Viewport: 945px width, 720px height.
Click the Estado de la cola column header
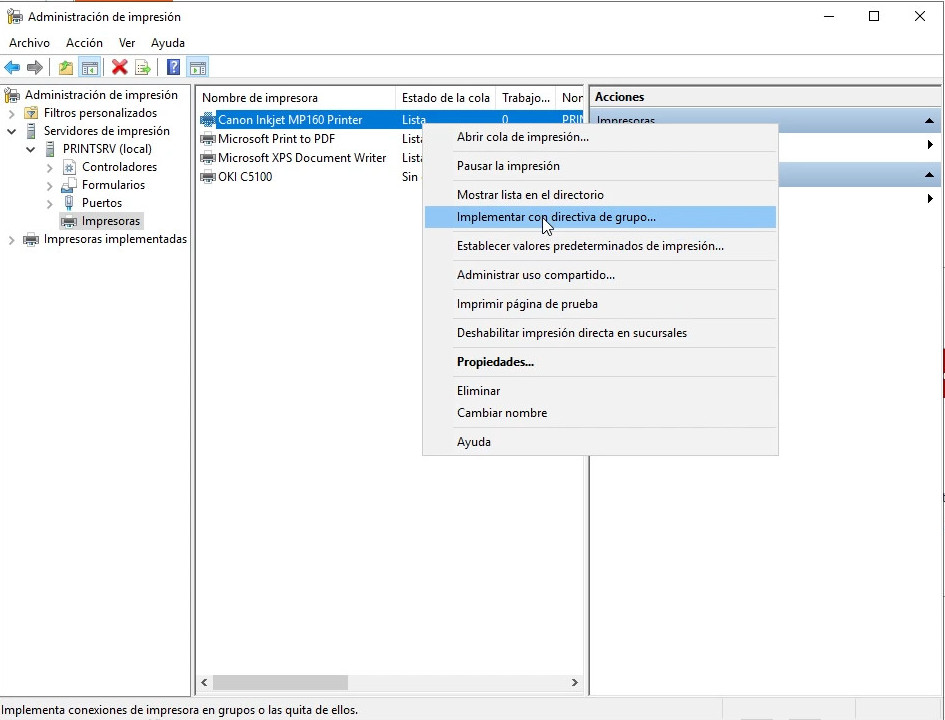(x=445, y=98)
